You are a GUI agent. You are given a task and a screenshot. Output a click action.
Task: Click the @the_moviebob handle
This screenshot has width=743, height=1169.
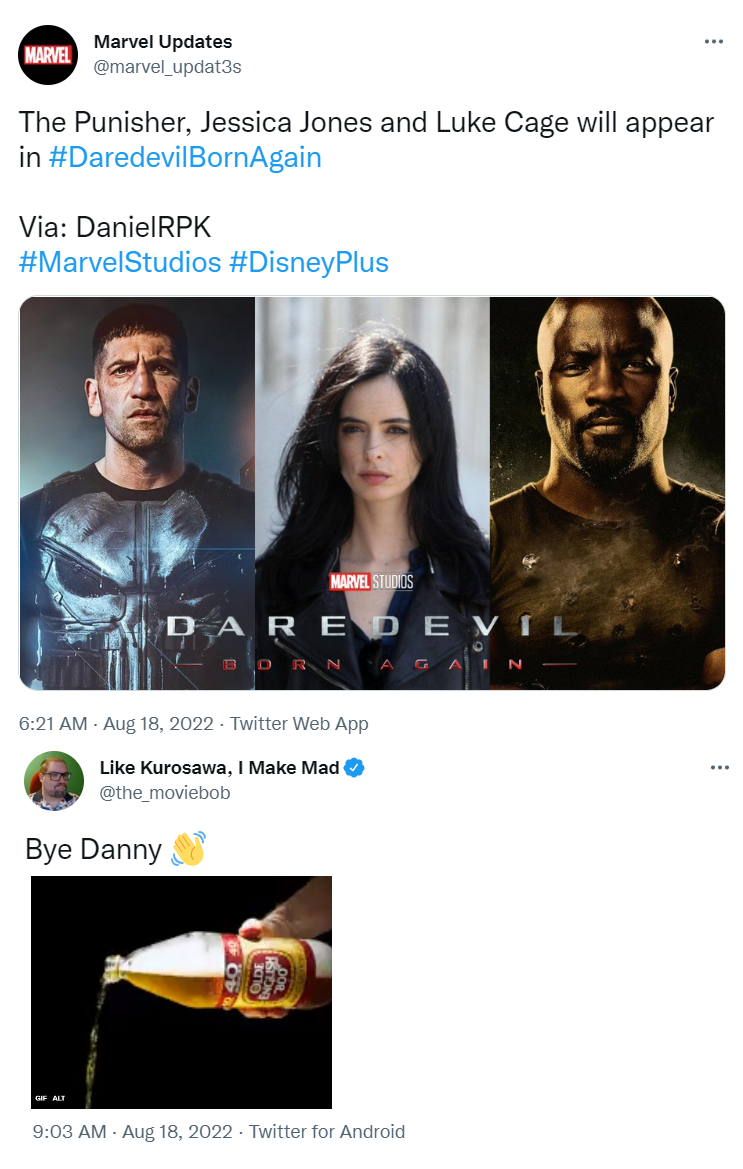tap(165, 793)
